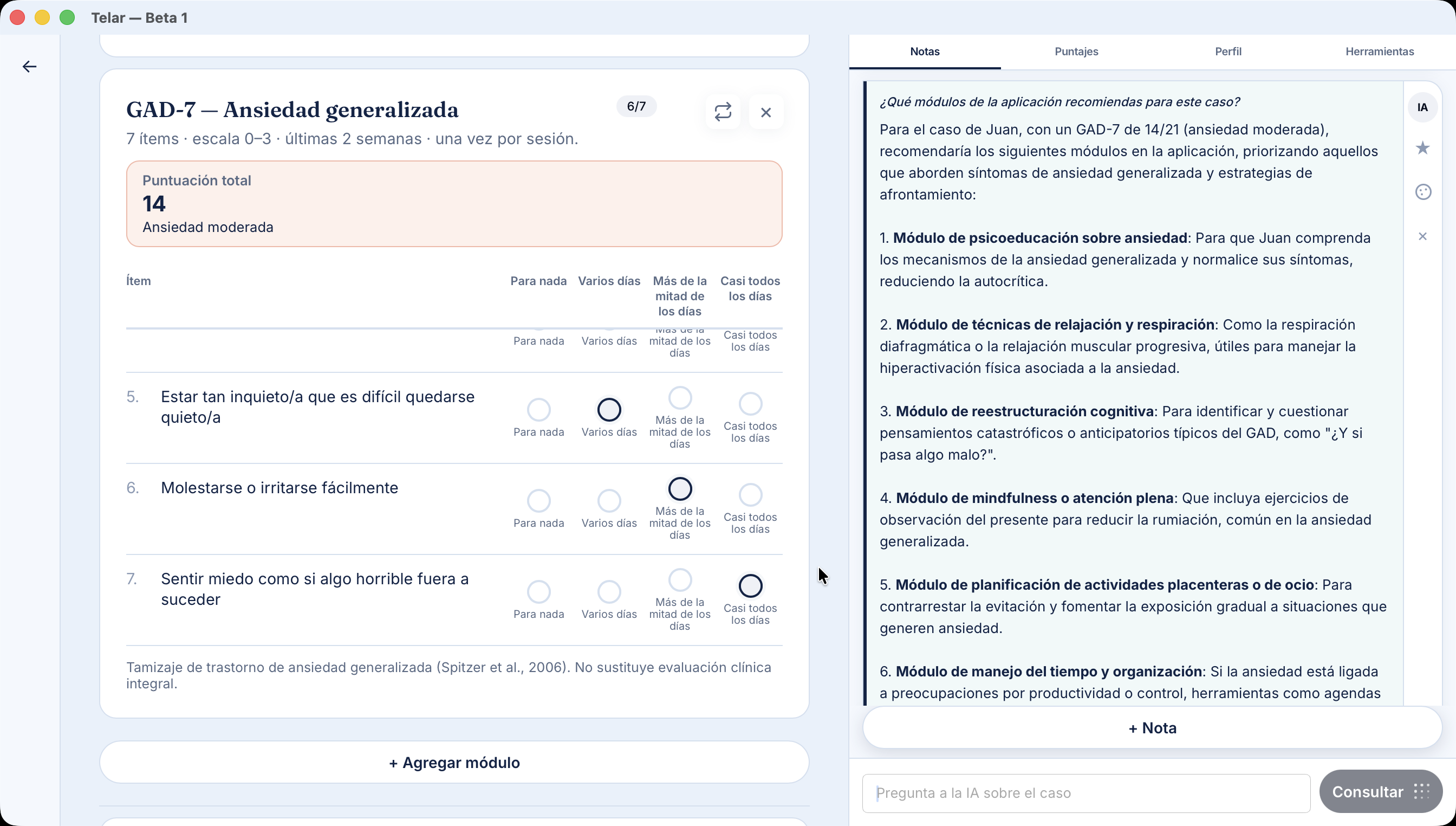This screenshot has width=1456, height=826.
Task: Select 'Para nada' for item 6
Action: pyautogui.click(x=538, y=501)
